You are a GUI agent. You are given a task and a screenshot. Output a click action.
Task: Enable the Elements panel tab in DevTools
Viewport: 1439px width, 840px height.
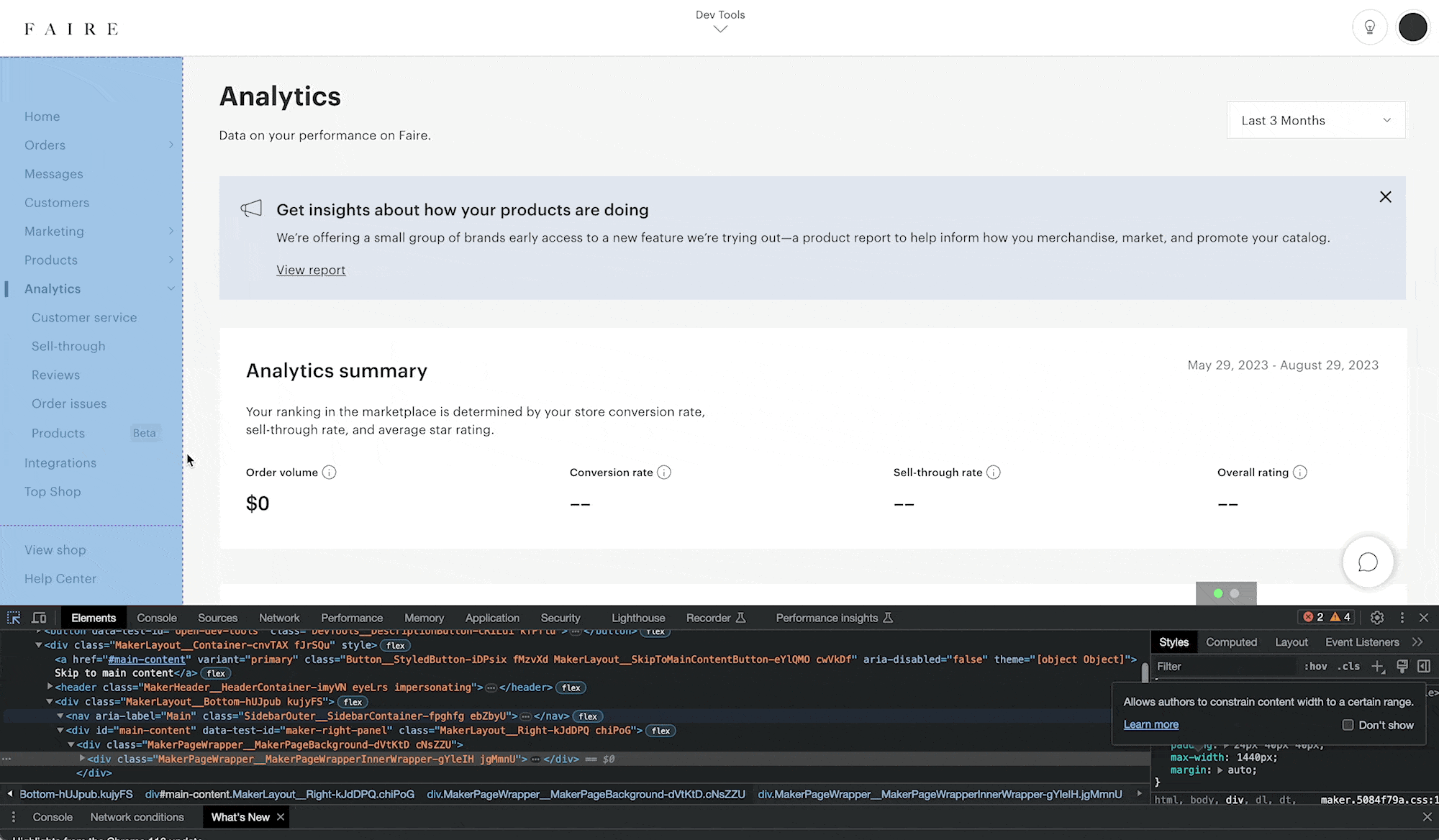[94, 617]
